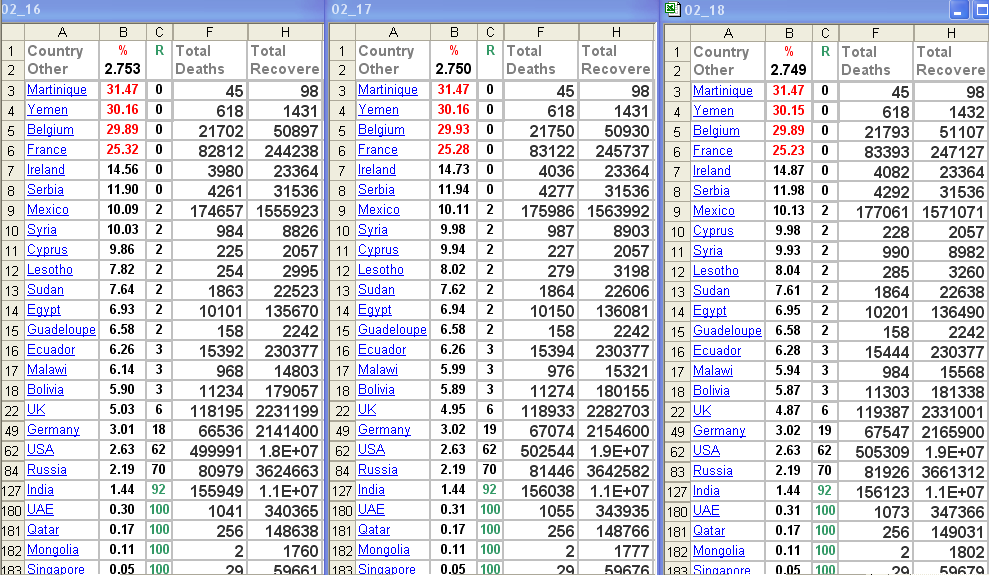Select column H header in 02_17
Screen dimensions: 989x575
(x=615, y=32)
